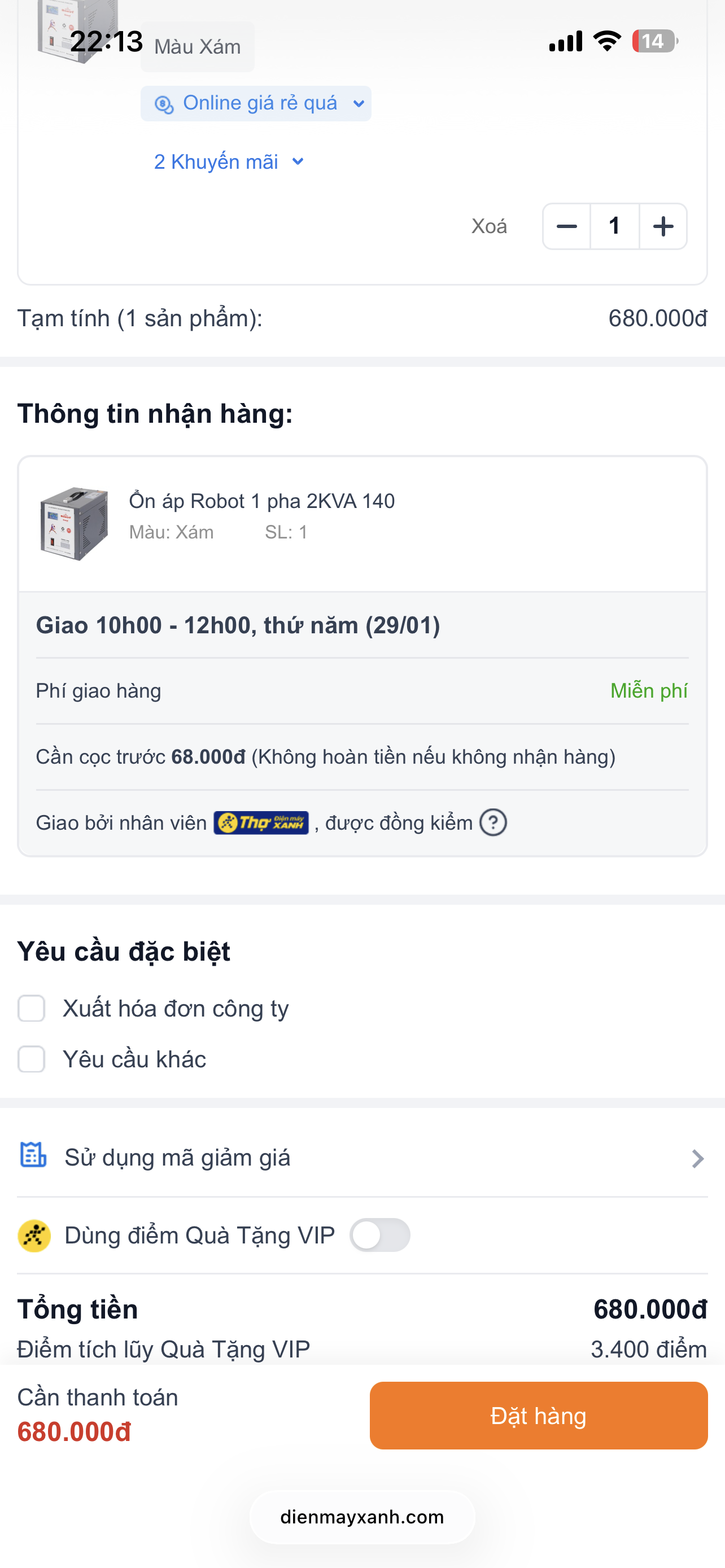Tap the minus quantity button

coord(567,226)
